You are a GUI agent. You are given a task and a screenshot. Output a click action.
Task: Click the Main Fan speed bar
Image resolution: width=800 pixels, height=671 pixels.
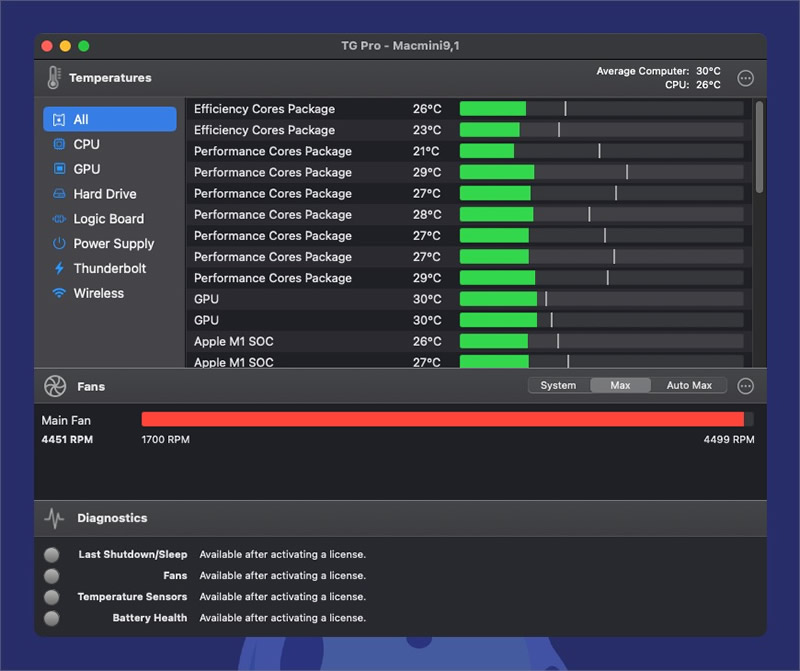tap(447, 419)
